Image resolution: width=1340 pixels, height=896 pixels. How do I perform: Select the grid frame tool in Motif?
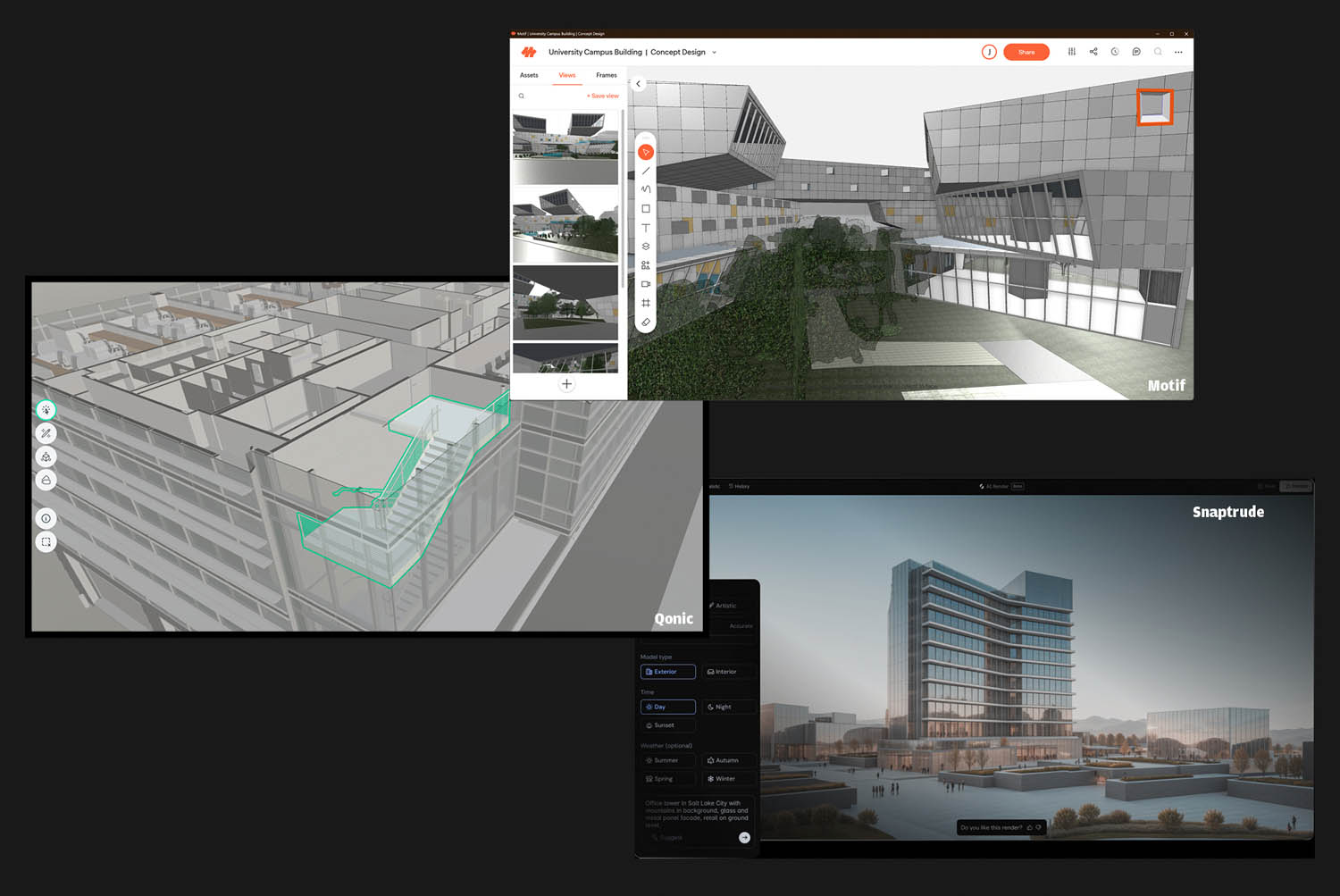(x=646, y=303)
